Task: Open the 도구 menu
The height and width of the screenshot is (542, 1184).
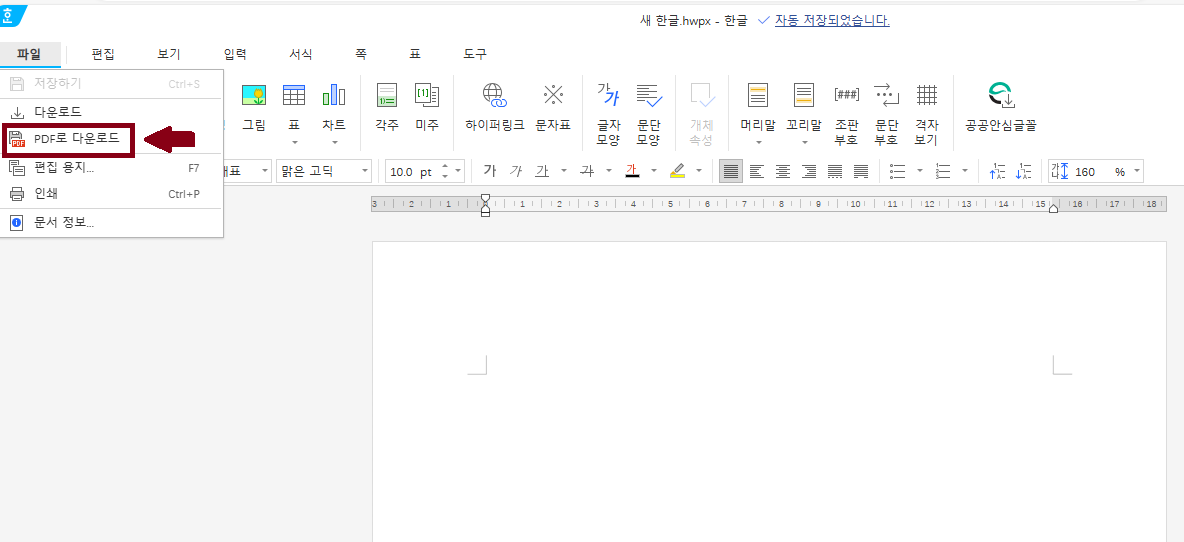Action: click(475, 54)
